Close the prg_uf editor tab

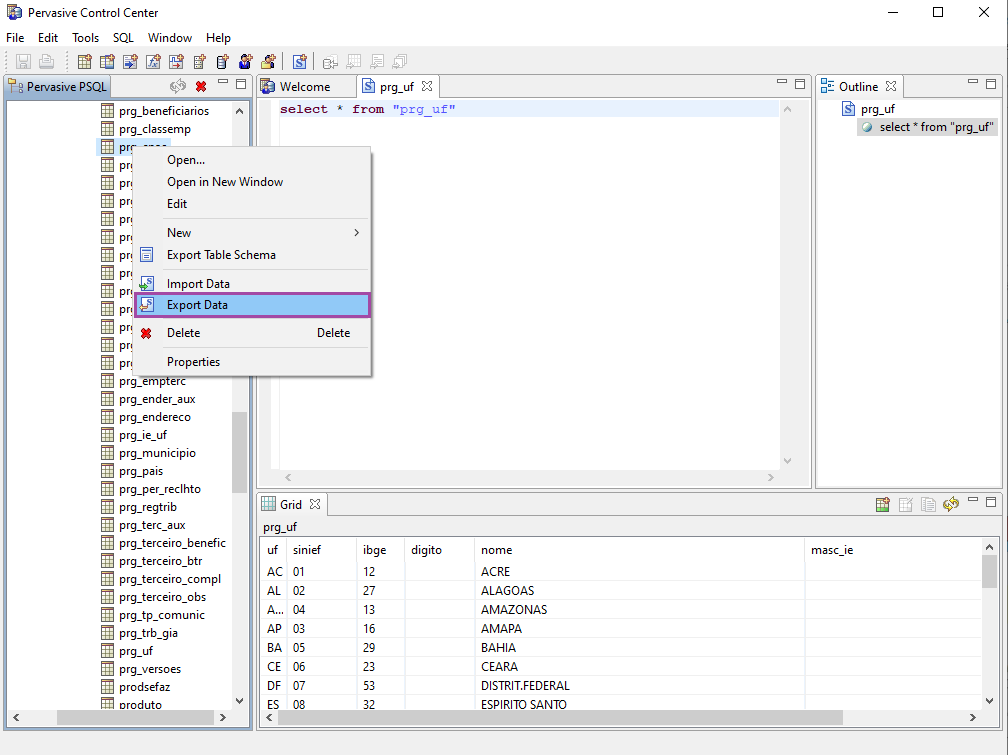click(427, 87)
